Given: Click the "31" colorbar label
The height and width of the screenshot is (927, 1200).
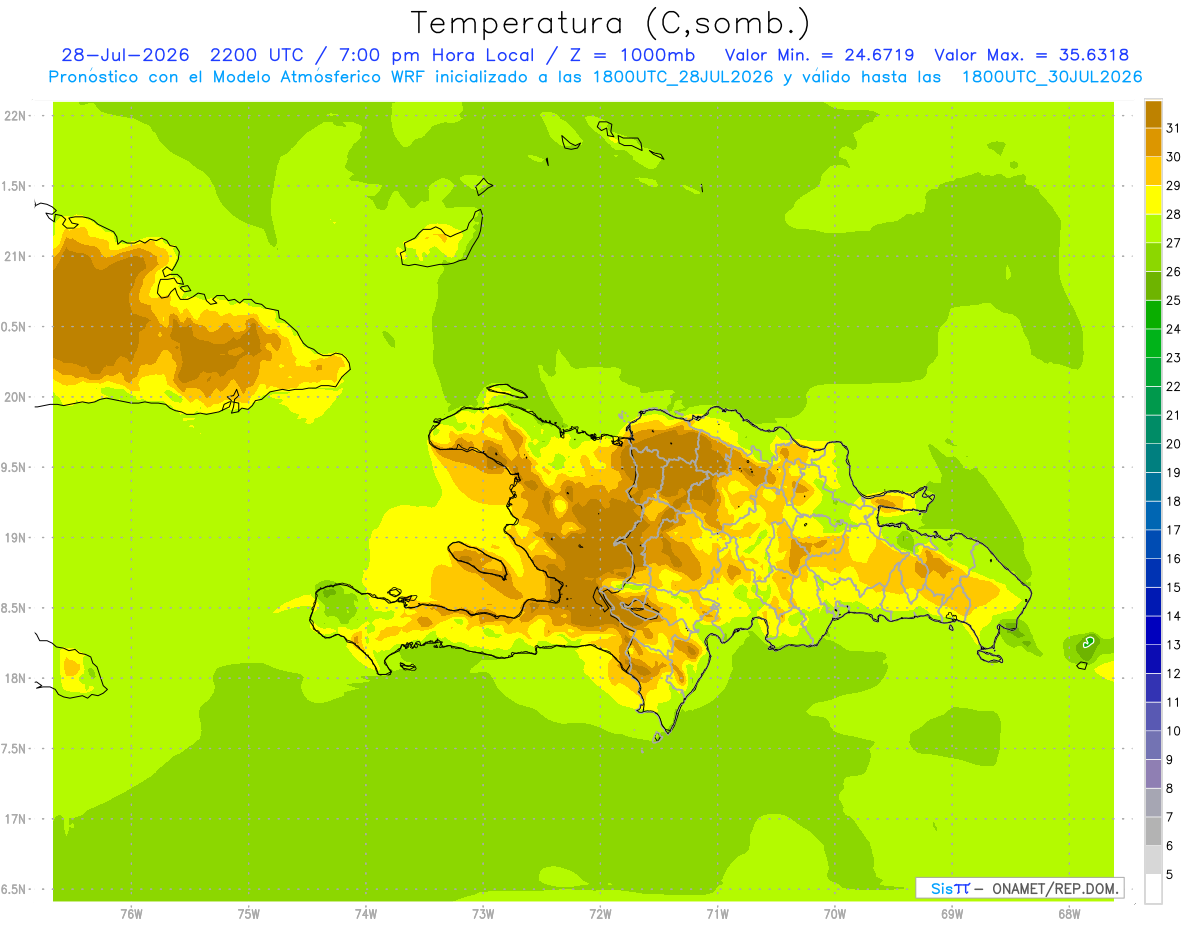Looking at the screenshot, I should (x=1173, y=128).
